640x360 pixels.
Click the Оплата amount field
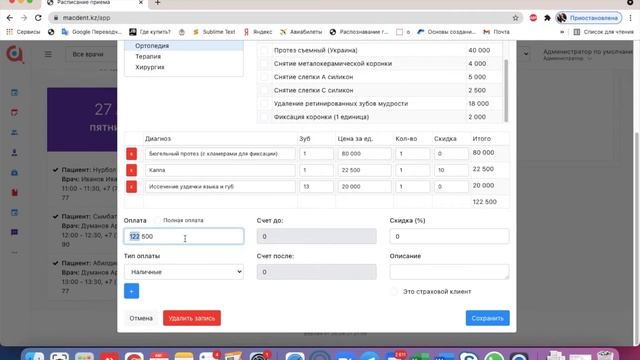tap(184, 236)
